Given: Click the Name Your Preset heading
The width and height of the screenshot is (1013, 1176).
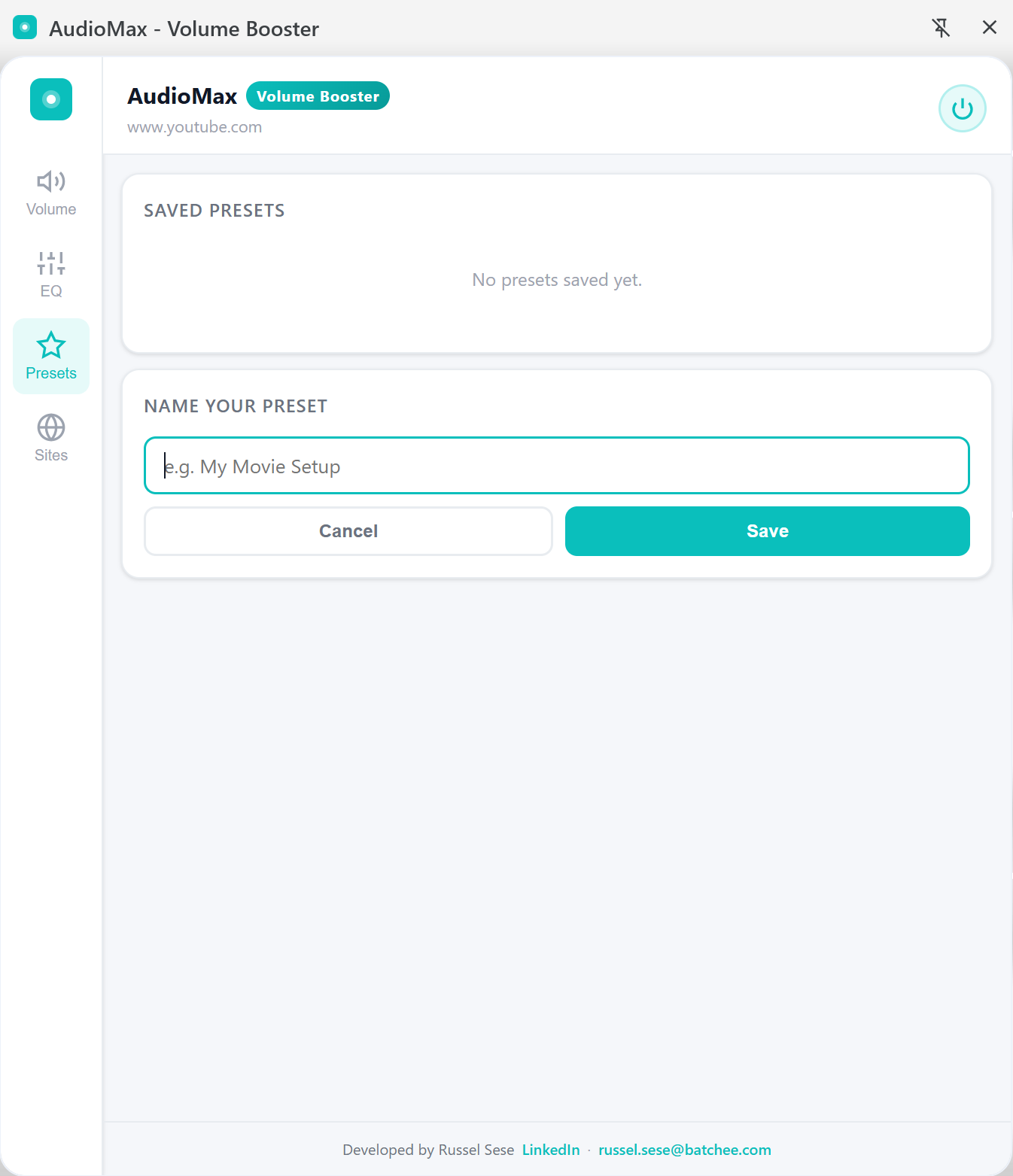Looking at the screenshot, I should [236, 406].
